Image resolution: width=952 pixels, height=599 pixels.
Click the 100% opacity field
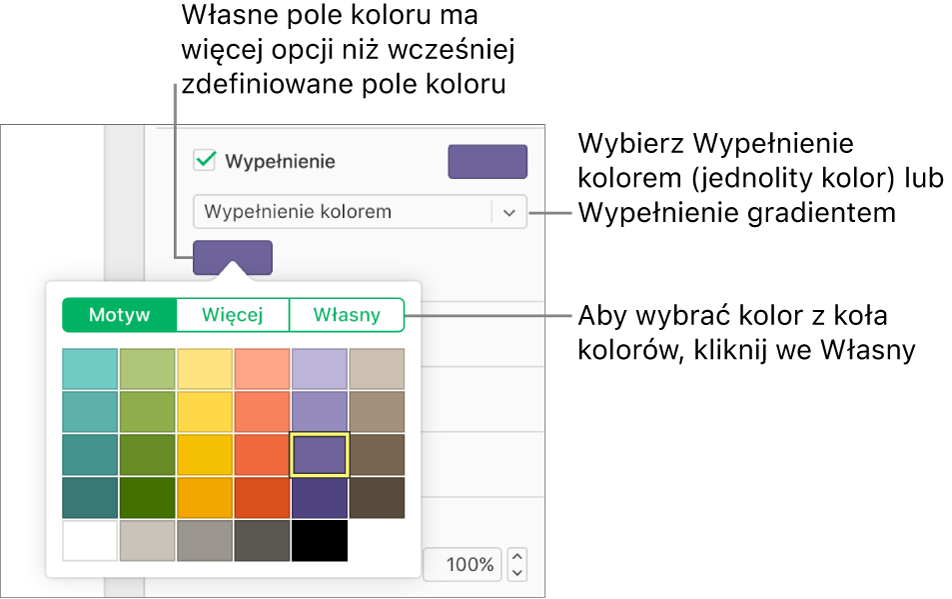pyautogui.click(x=463, y=564)
